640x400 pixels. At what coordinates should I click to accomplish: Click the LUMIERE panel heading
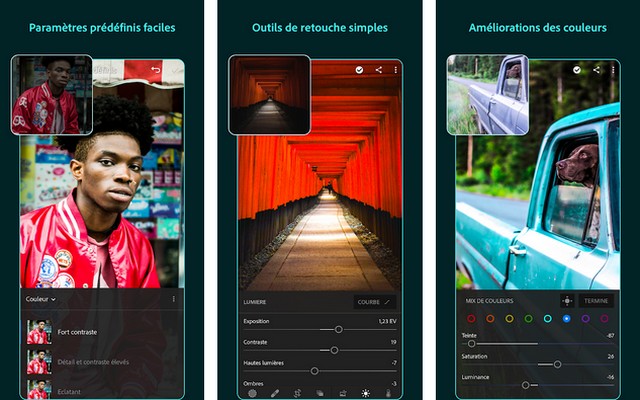[255, 302]
